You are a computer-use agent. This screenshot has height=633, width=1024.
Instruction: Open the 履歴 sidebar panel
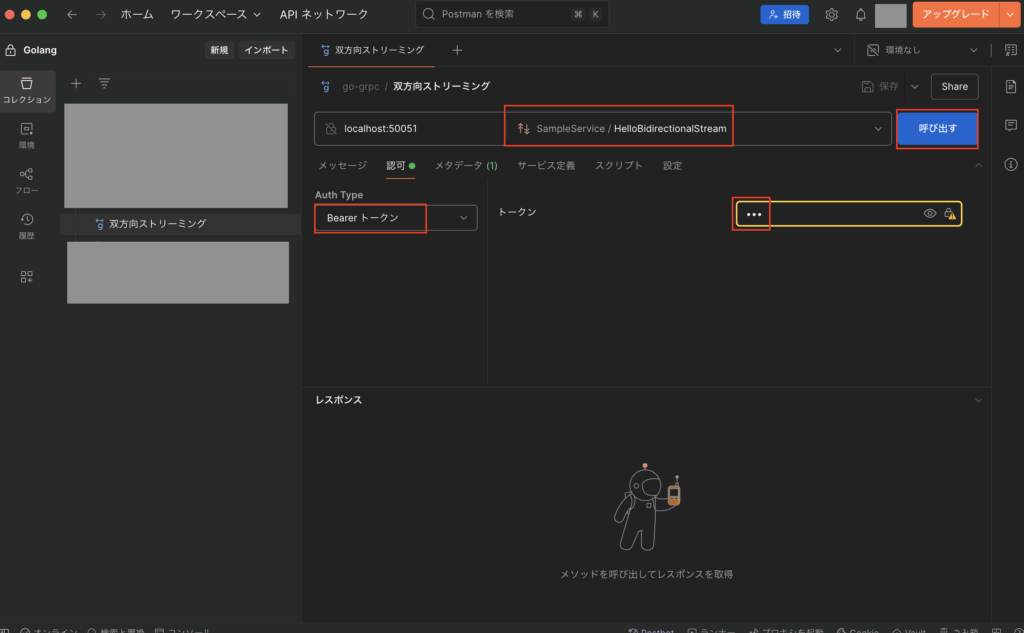tap(27, 226)
